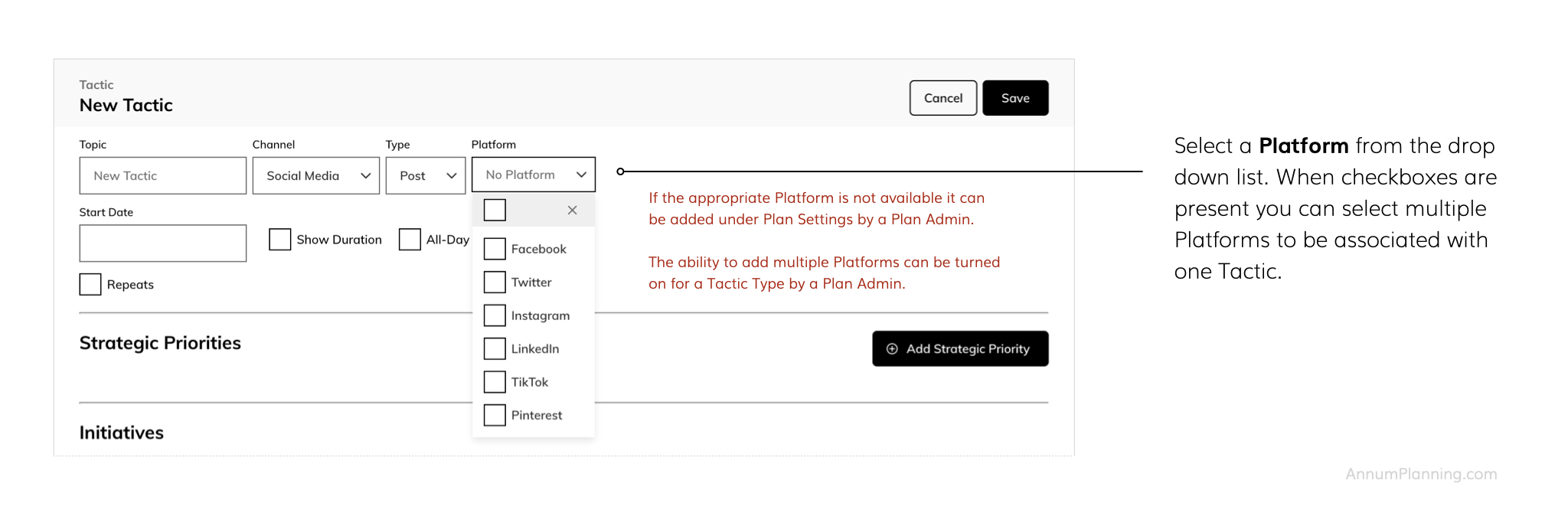
Task: Select the Facebook label in platform list
Action: [539, 249]
